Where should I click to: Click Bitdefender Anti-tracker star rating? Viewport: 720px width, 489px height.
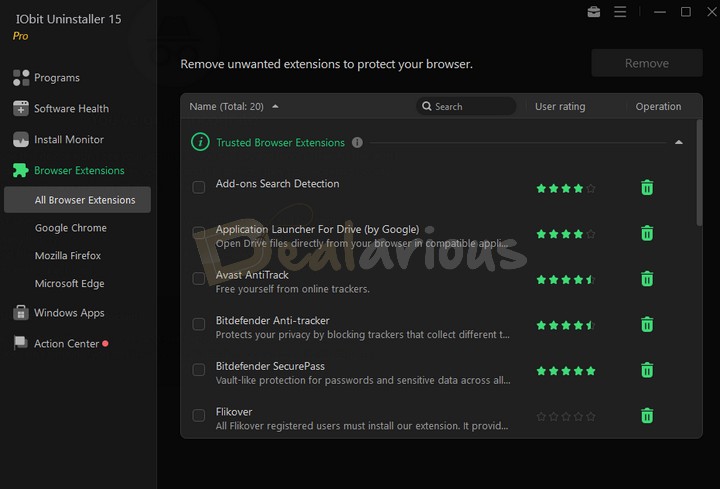(x=566, y=325)
